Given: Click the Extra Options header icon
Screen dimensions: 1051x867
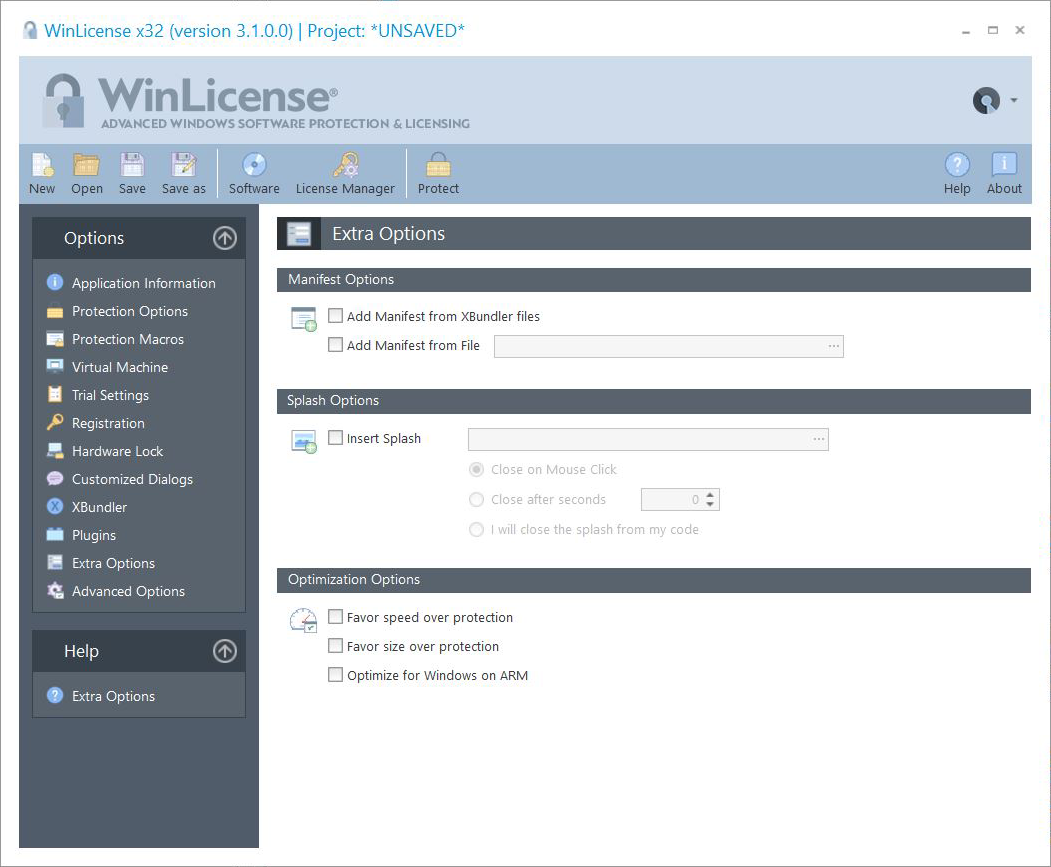Looking at the screenshot, I should [x=299, y=233].
